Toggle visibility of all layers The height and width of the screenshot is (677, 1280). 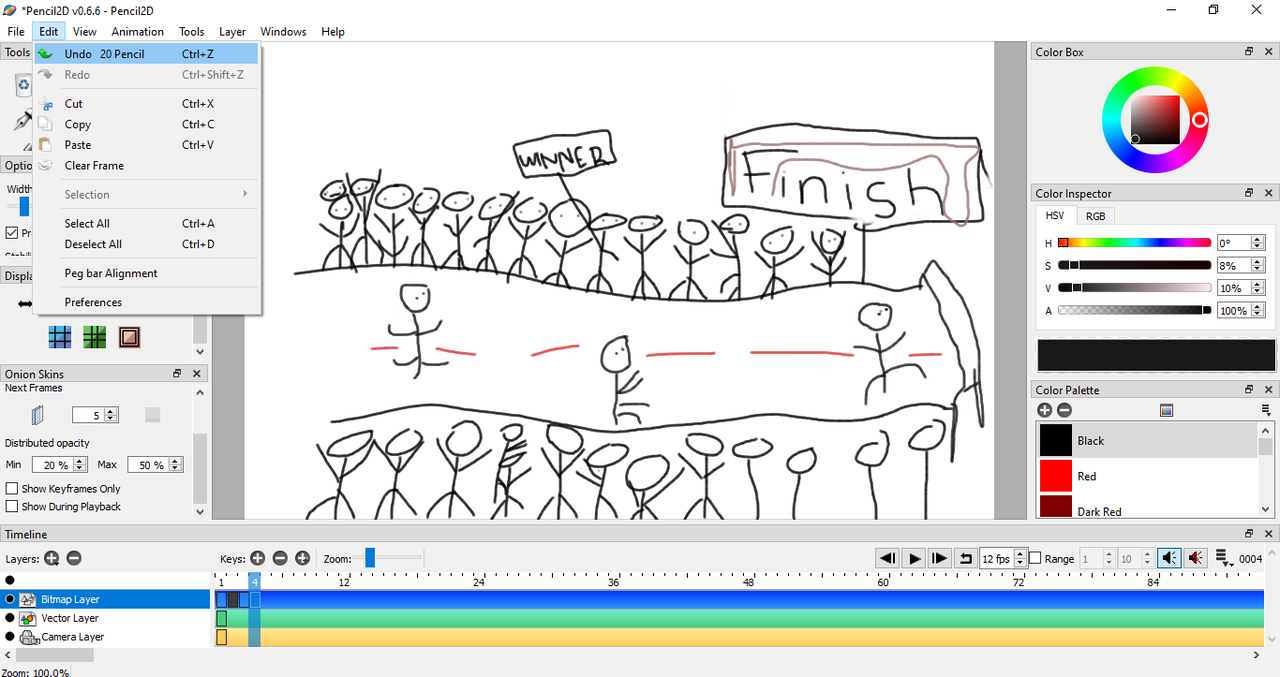click(x=10, y=580)
